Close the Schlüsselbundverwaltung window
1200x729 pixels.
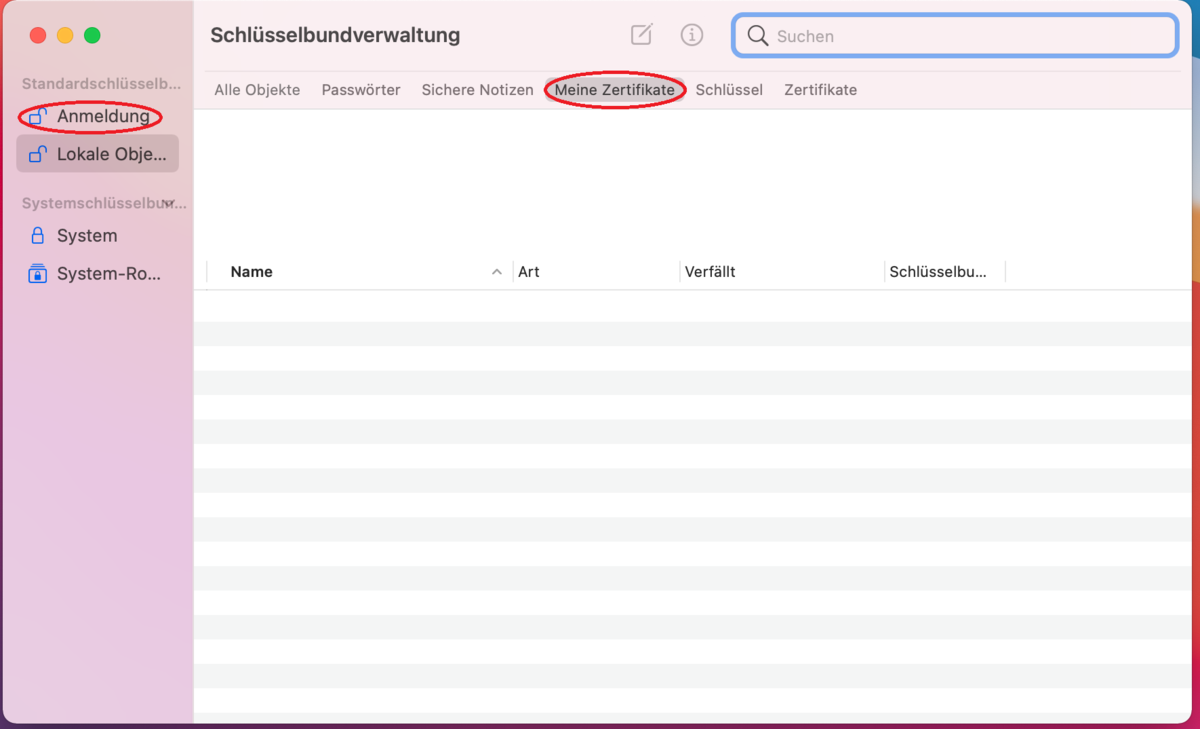[38, 35]
